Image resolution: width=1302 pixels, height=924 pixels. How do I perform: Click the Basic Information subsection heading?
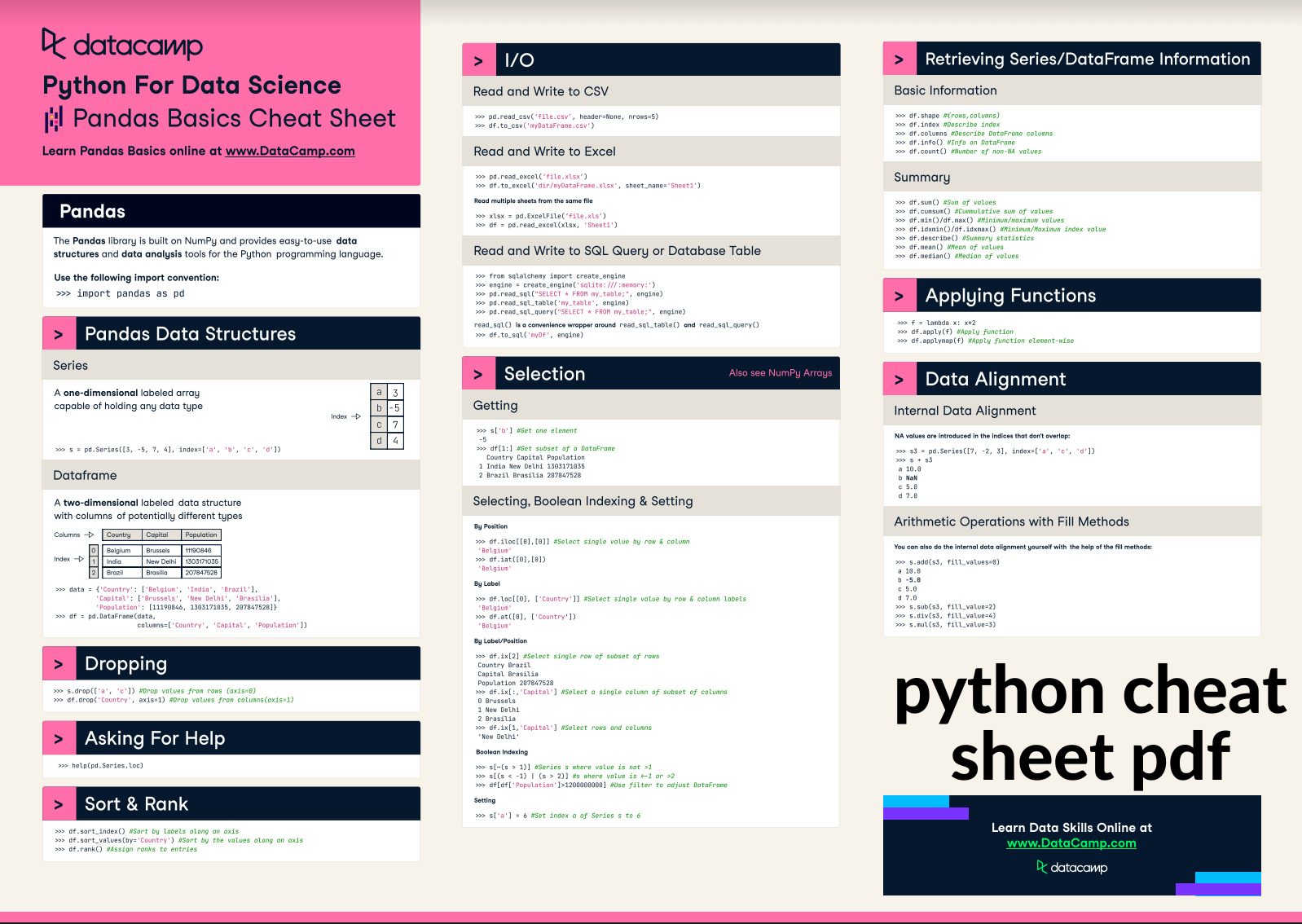[945, 90]
